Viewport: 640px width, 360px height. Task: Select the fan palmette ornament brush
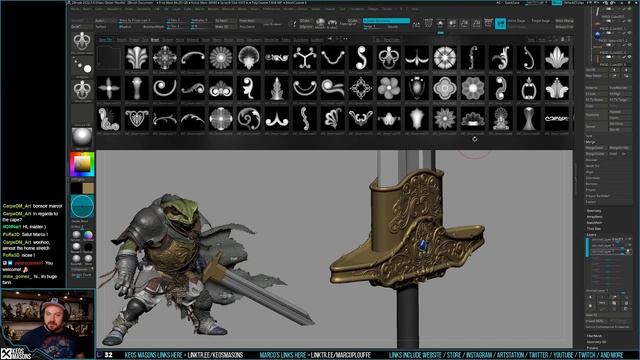(137, 58)
